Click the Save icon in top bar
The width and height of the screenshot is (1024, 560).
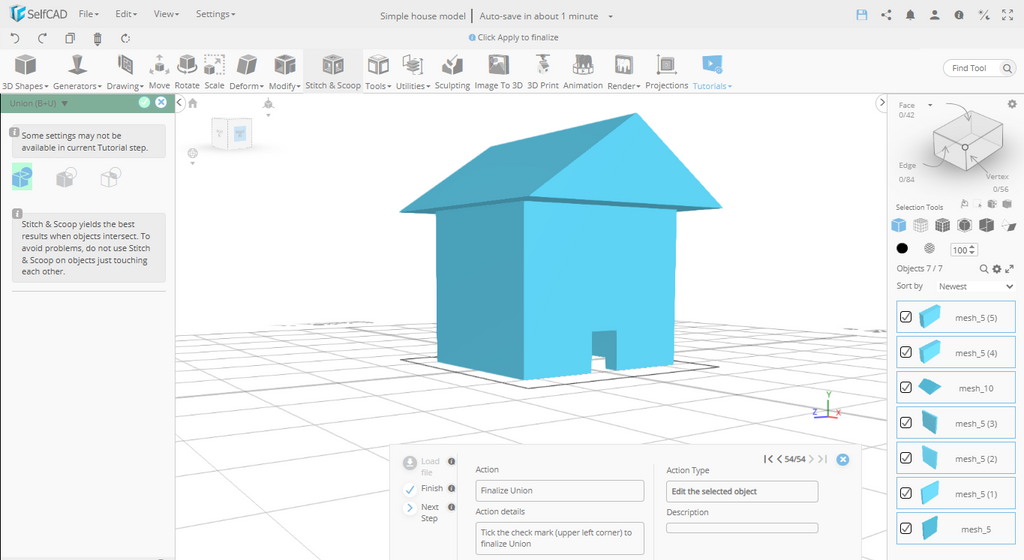[x=862, y=15]
